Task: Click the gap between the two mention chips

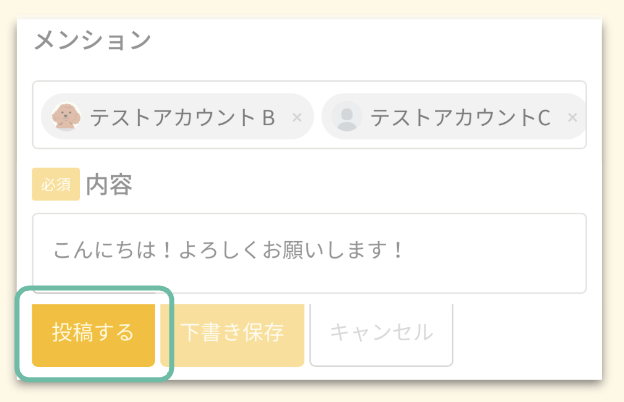Action: point(318,118)
